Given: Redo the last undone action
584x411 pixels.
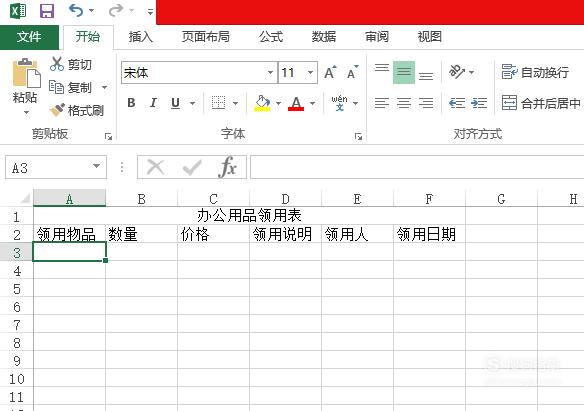Looking at the screenshot, I should coord(116,10).
